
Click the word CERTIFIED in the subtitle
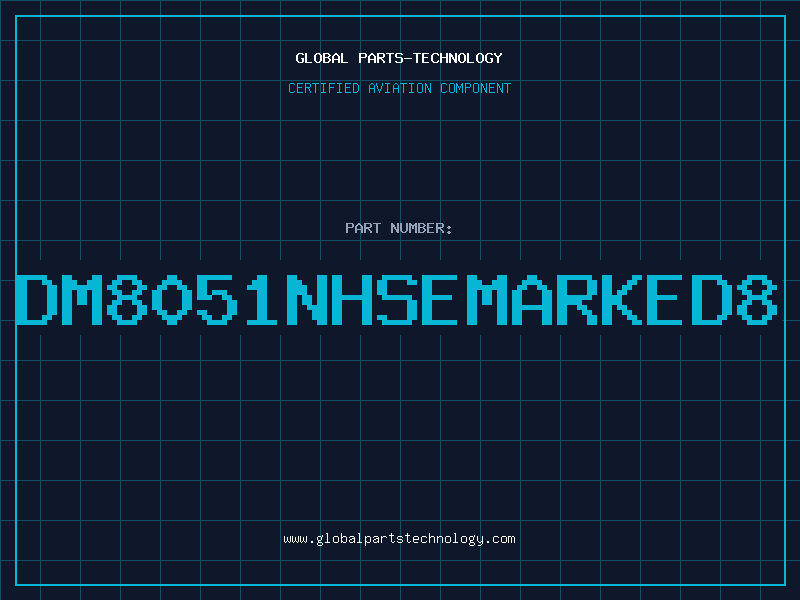pos(324,88)
